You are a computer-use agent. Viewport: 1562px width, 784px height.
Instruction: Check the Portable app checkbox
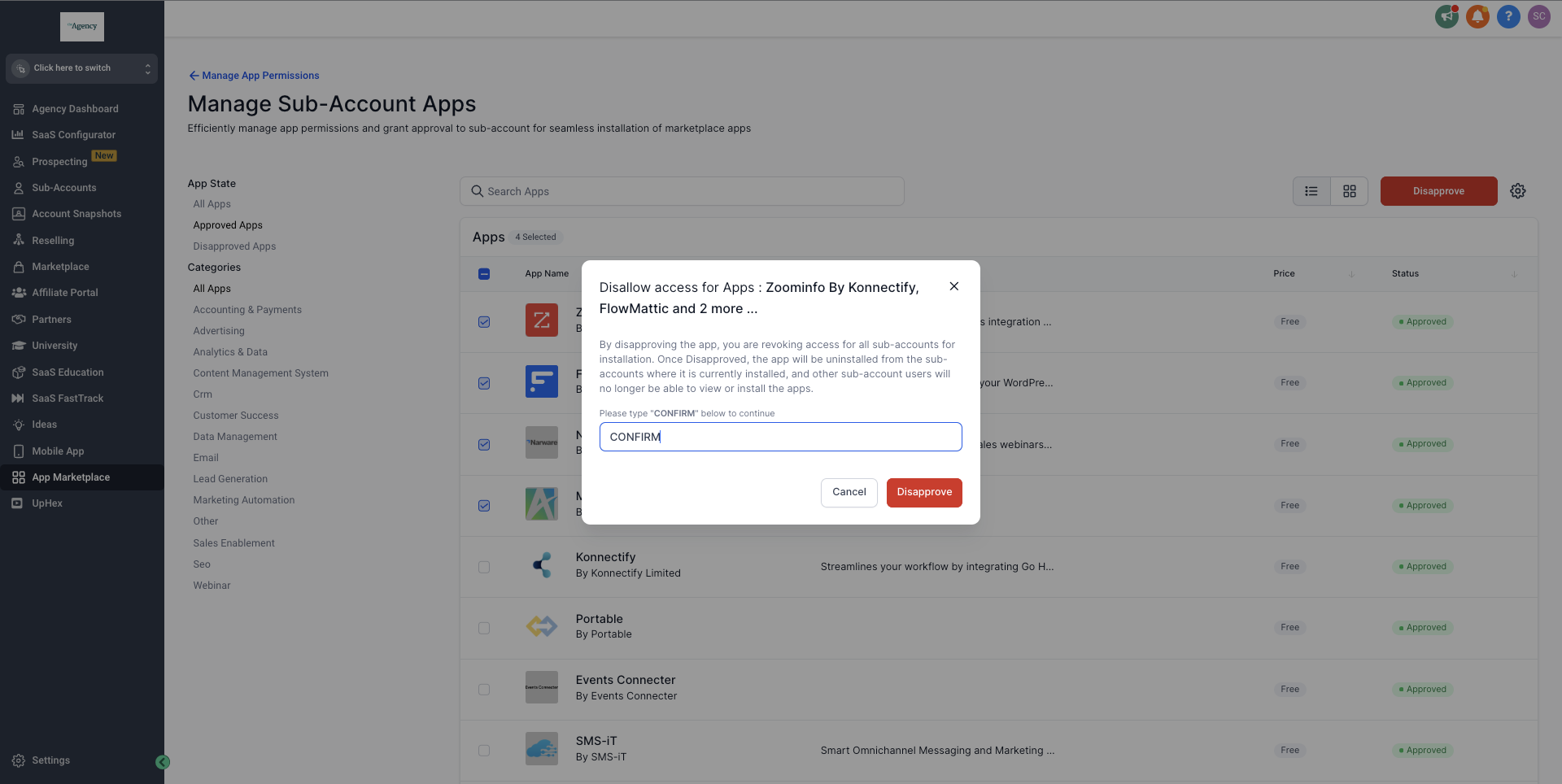coord(484,629)
